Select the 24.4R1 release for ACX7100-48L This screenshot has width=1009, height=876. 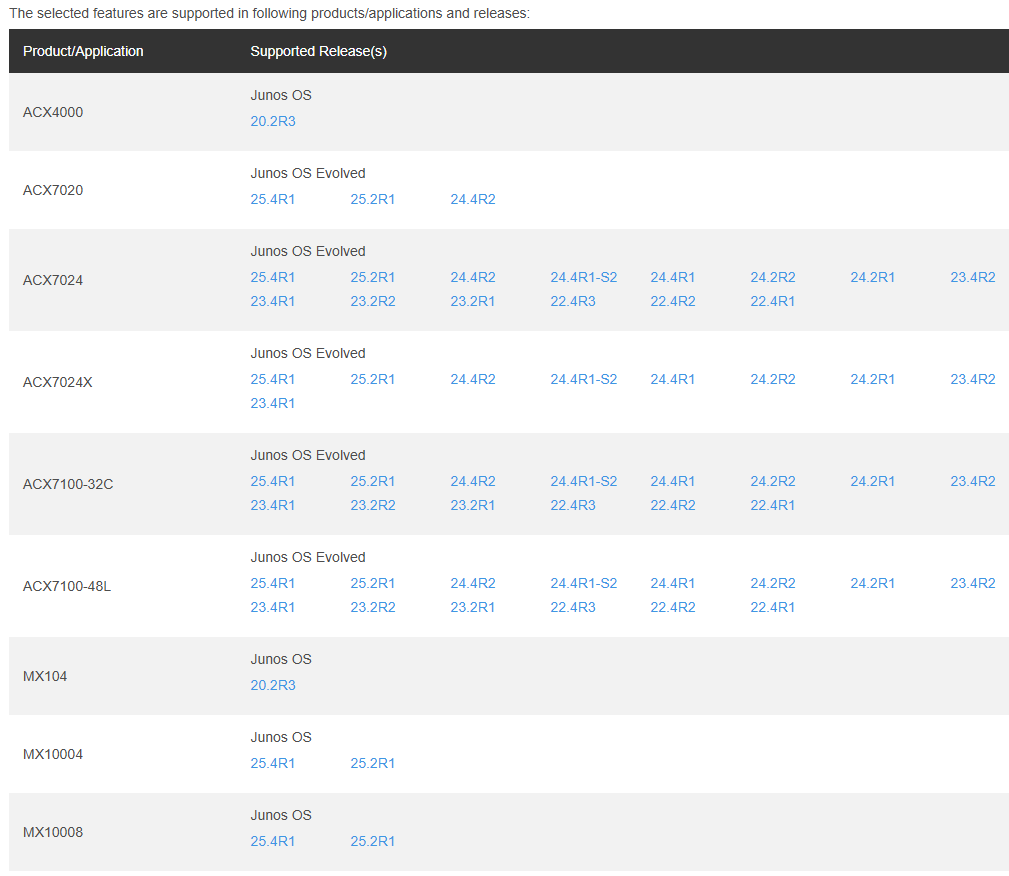[x=672, y=583]
